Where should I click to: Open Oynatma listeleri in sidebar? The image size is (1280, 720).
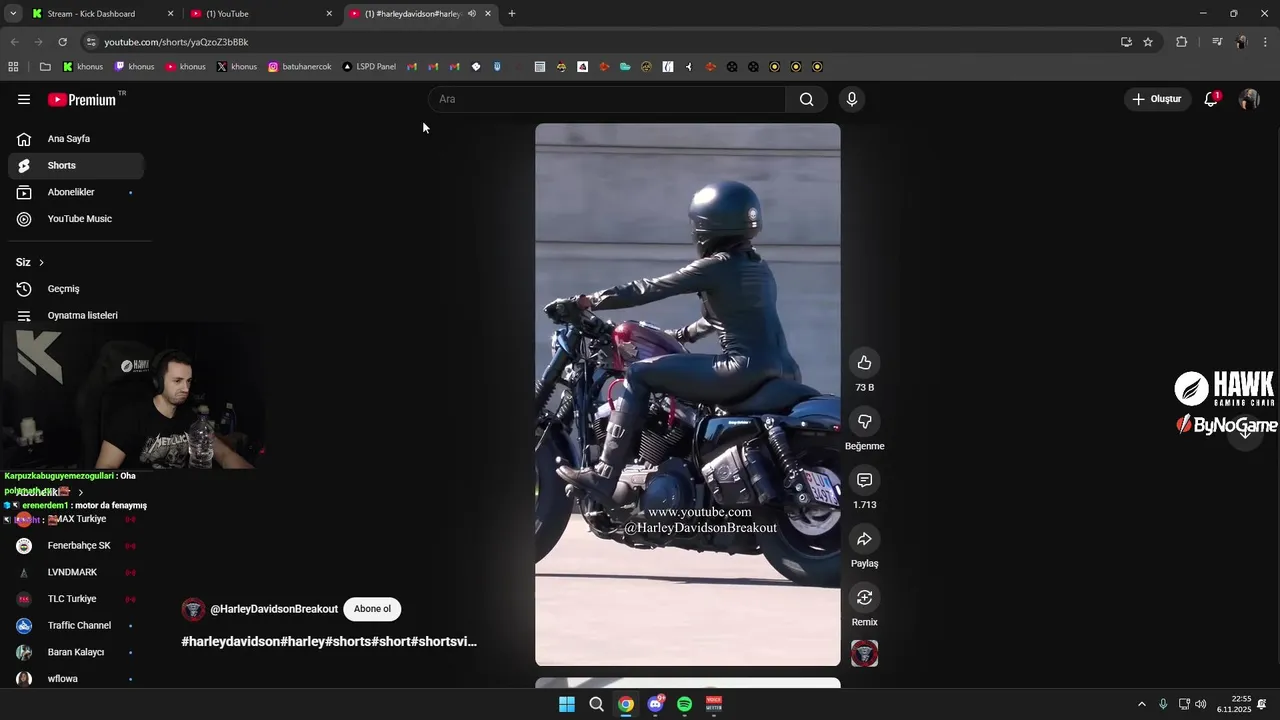pos(76,315)
